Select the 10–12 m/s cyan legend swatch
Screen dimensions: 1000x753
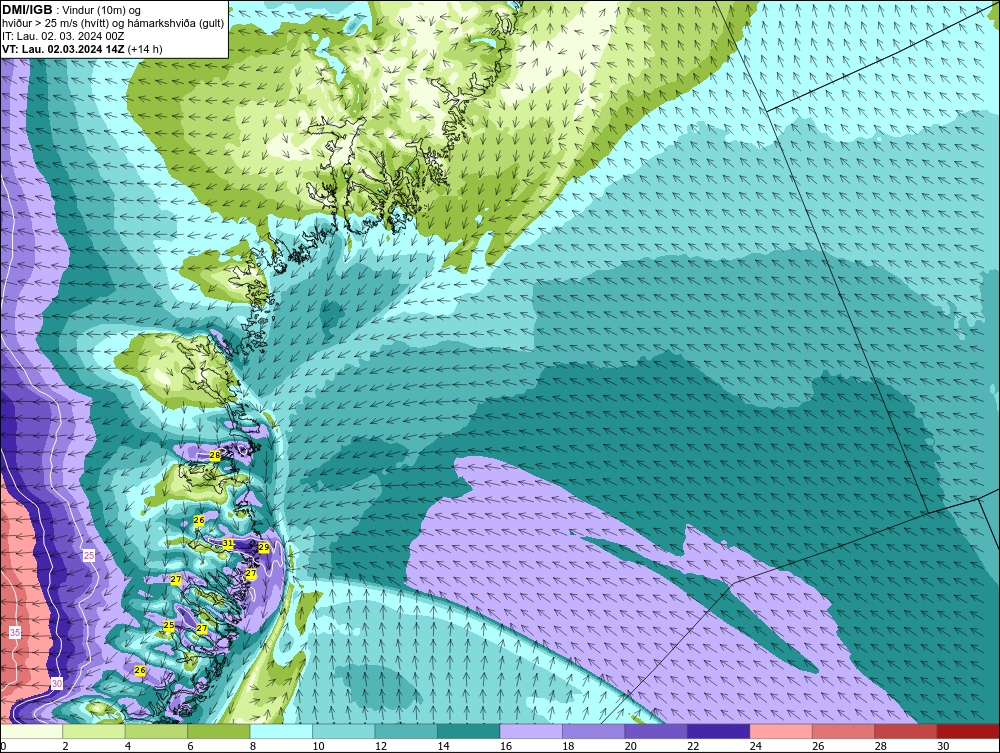pyautogui.click(x=344, y=731)
